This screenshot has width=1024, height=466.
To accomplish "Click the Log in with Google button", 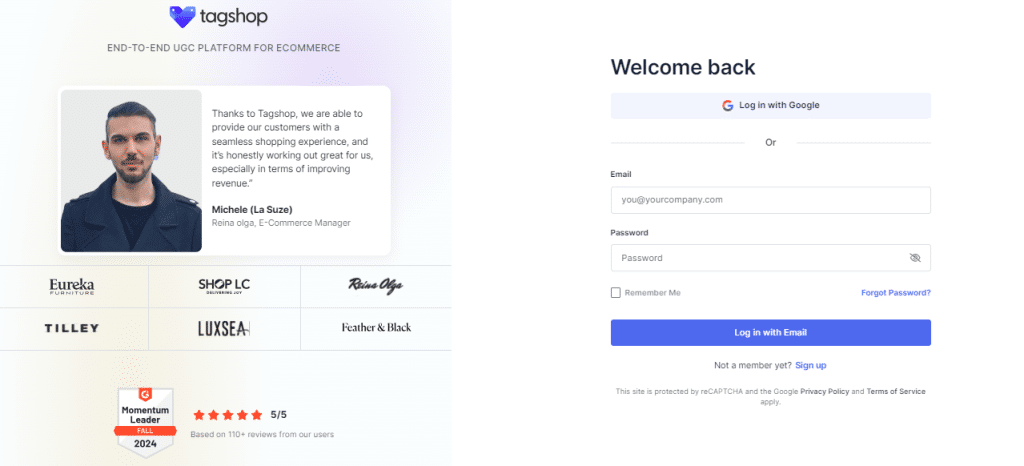I will (x=770, y=105).
